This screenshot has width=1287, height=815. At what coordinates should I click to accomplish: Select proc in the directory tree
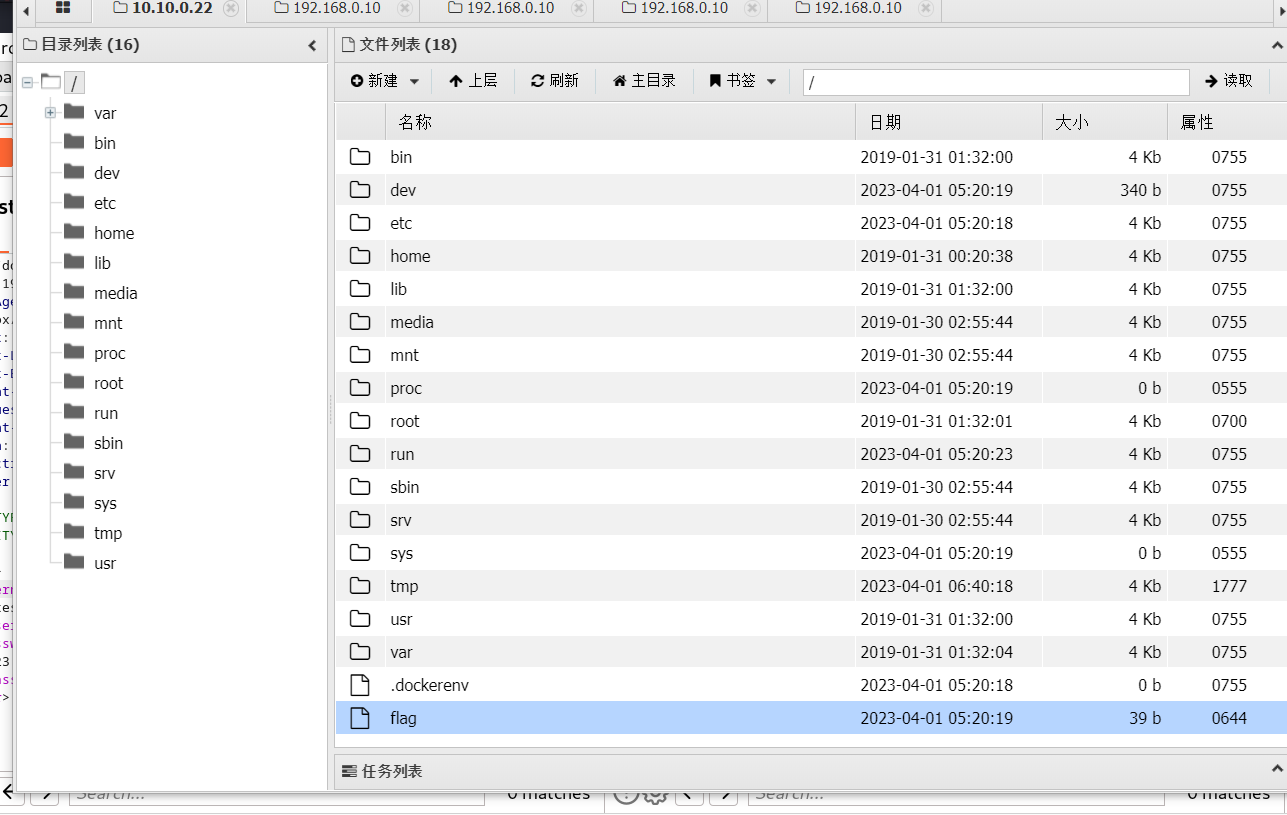click(x=110, y=353)
